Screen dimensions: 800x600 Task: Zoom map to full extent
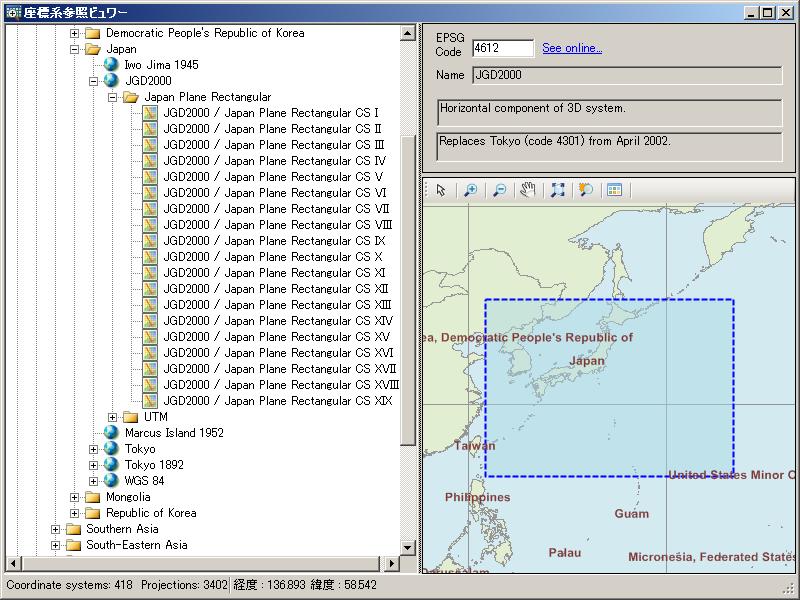pos(557,190)
